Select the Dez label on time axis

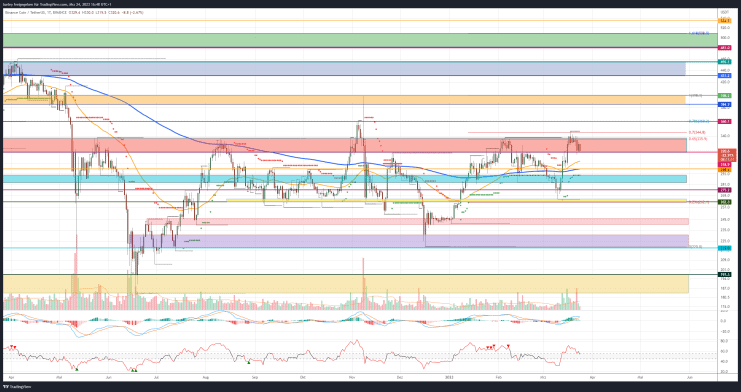[399, 378]
